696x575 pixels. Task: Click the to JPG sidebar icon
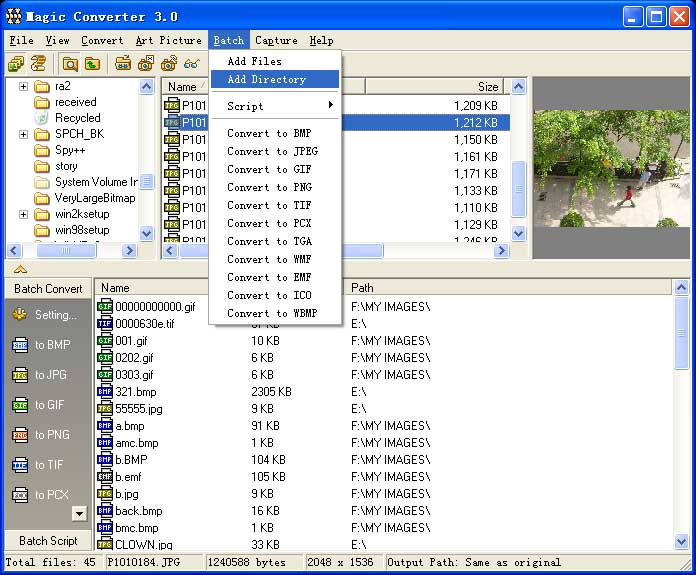tap(20, 375)
